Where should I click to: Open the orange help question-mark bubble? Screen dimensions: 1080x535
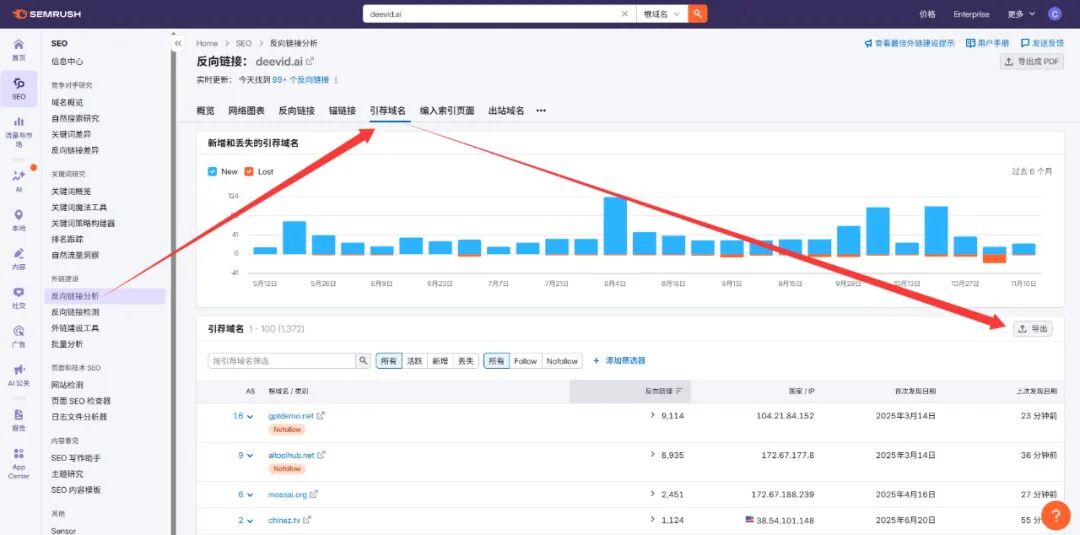(1055, 515)
